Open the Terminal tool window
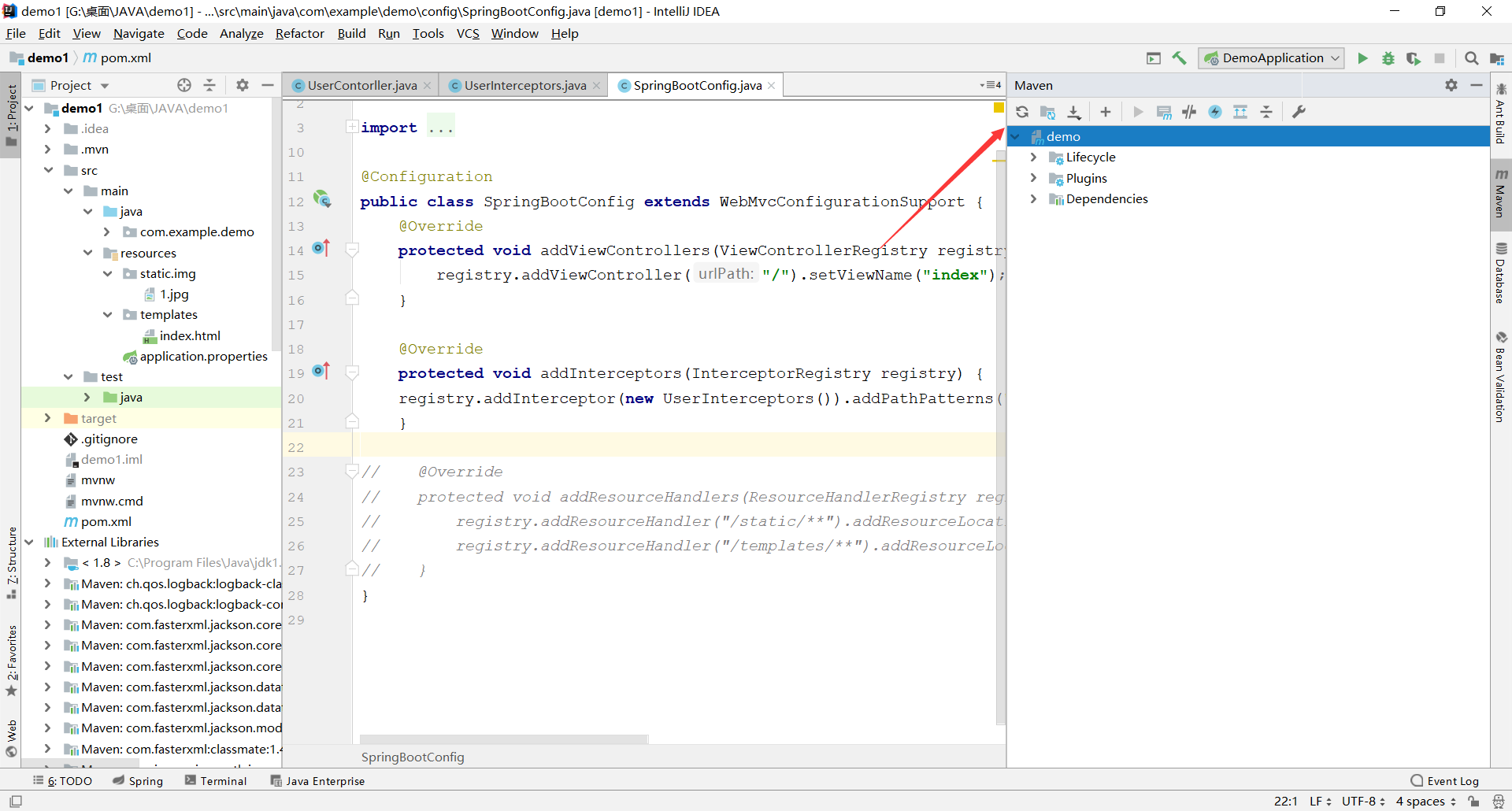This screenshot has width=1512, height=811. [x=216, y=781]
